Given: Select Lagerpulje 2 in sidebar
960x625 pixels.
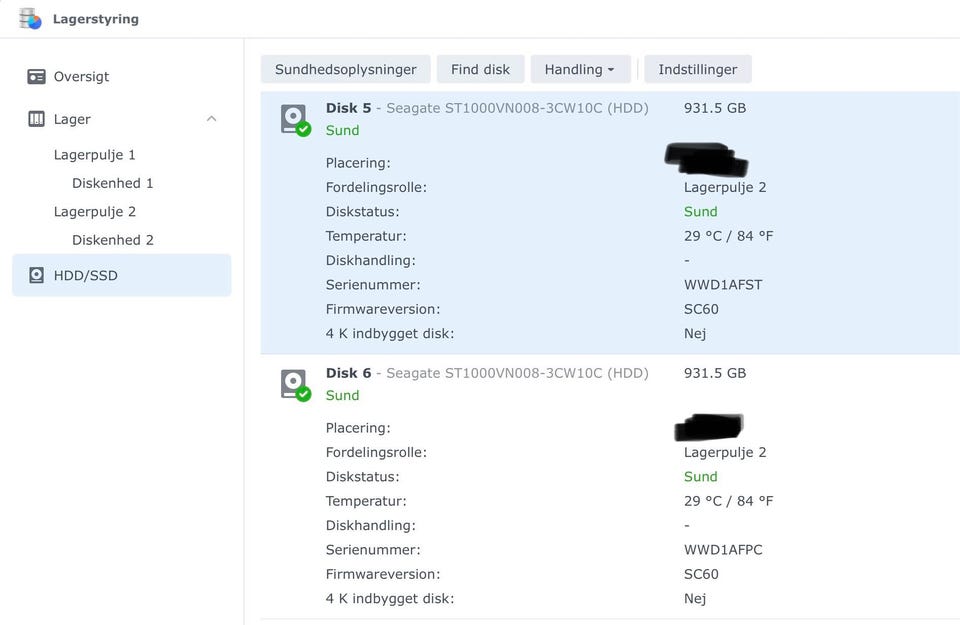Looking at the screenshot, I should pos(94,212).
